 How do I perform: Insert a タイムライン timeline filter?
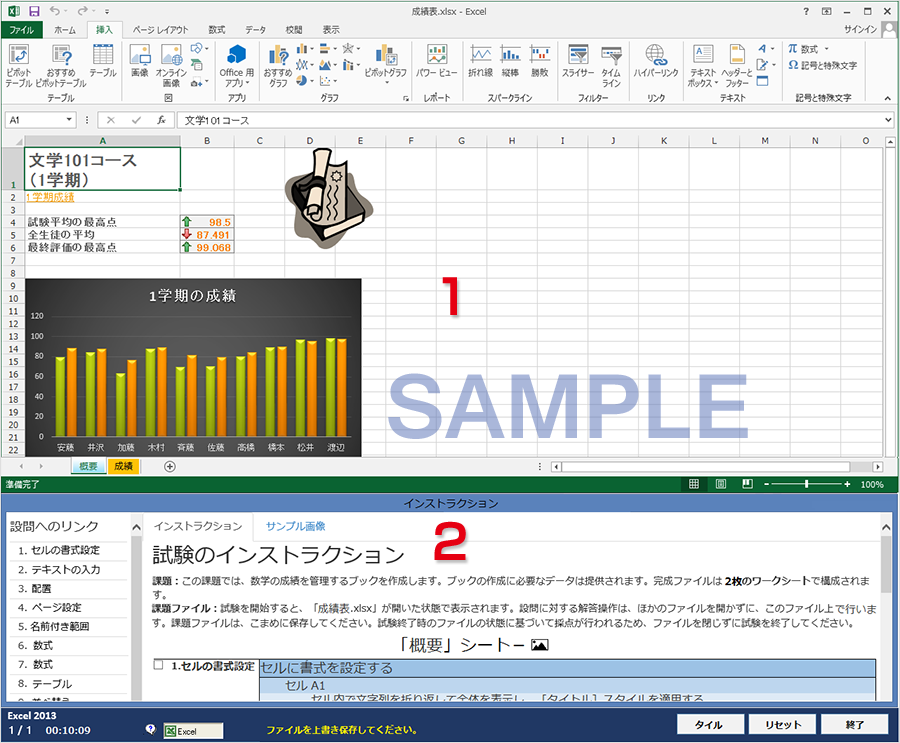611,65
